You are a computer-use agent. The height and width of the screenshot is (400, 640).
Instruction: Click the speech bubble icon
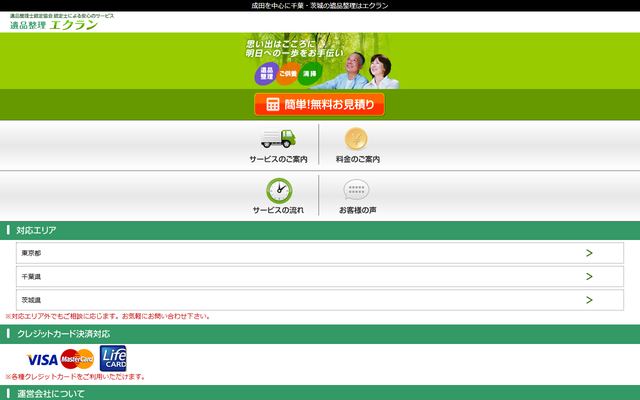point(356,190)
